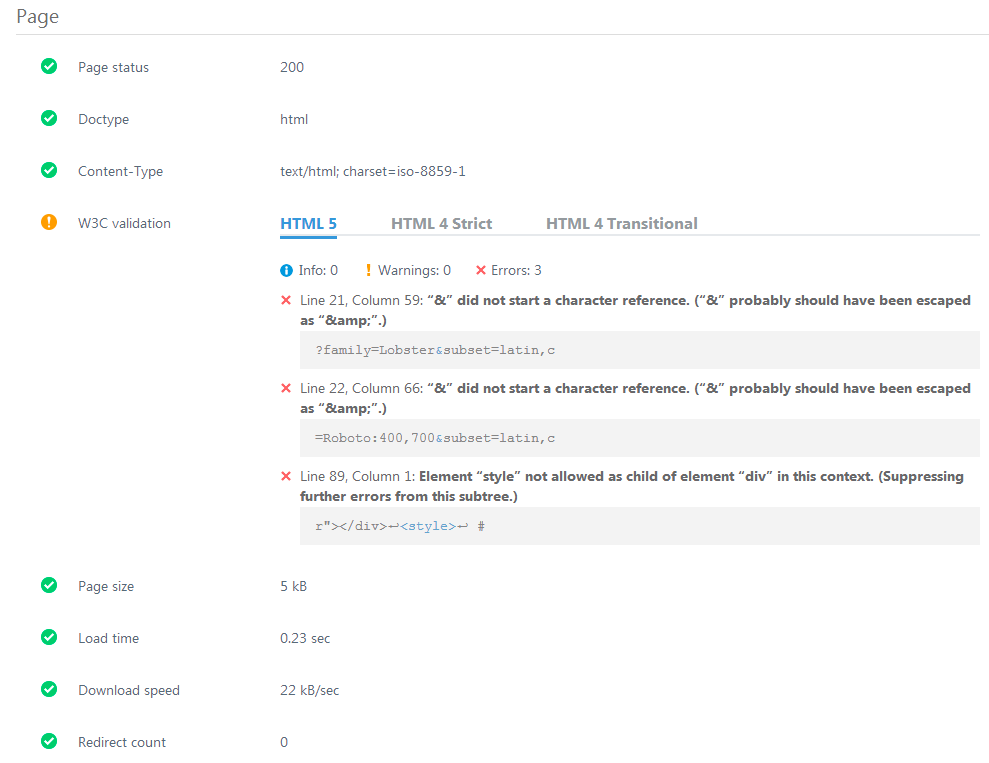
Task: Click the green check icon beside Doctype
Action: click(x=49, y=119)
